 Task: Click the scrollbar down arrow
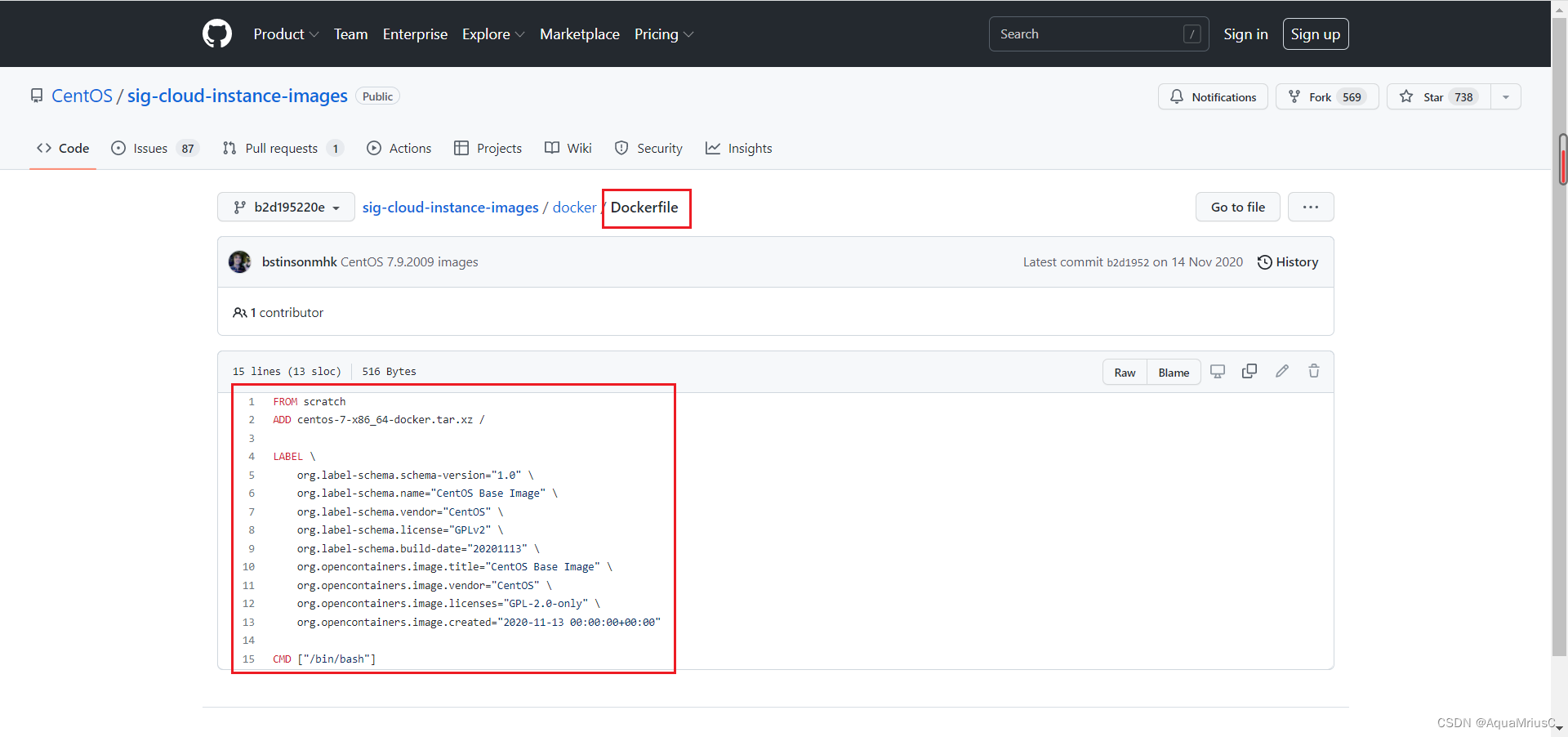tap(1560, 728)
